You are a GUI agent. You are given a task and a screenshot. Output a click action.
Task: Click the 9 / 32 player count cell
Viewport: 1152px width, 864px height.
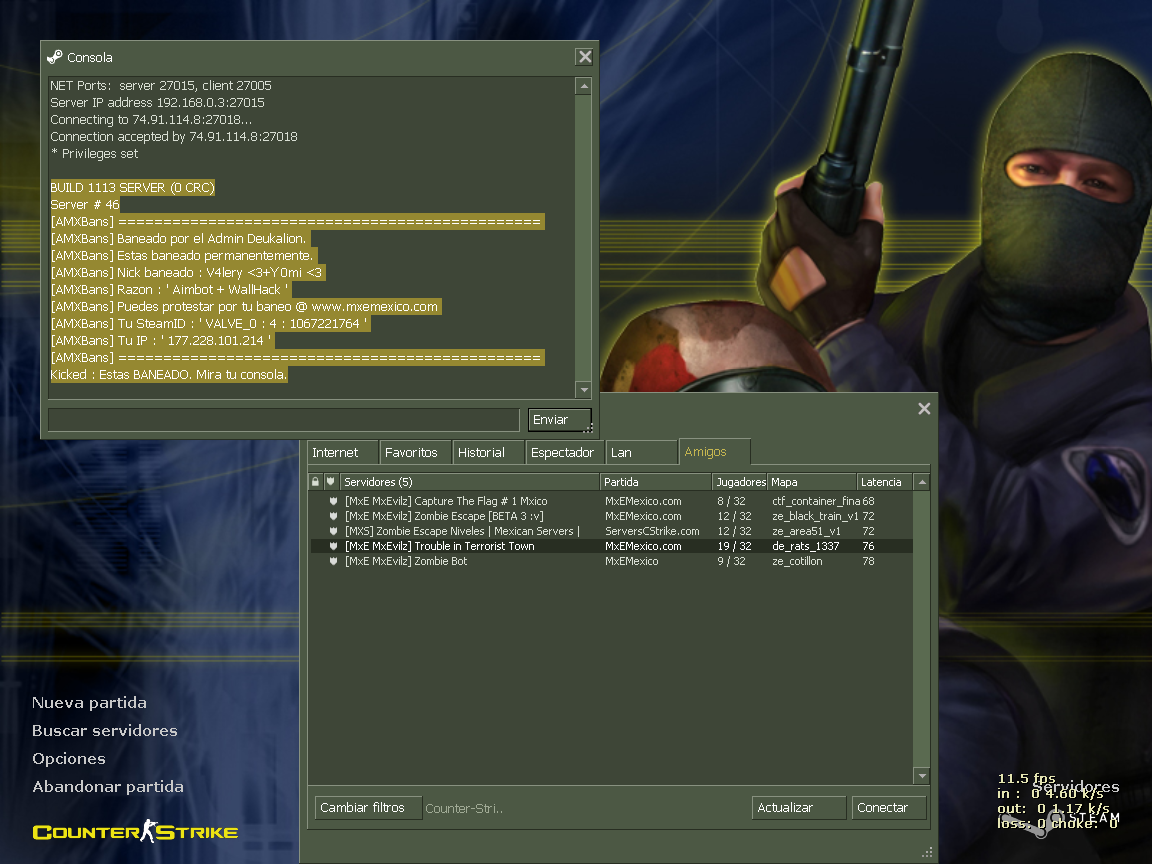coord(732,561)
